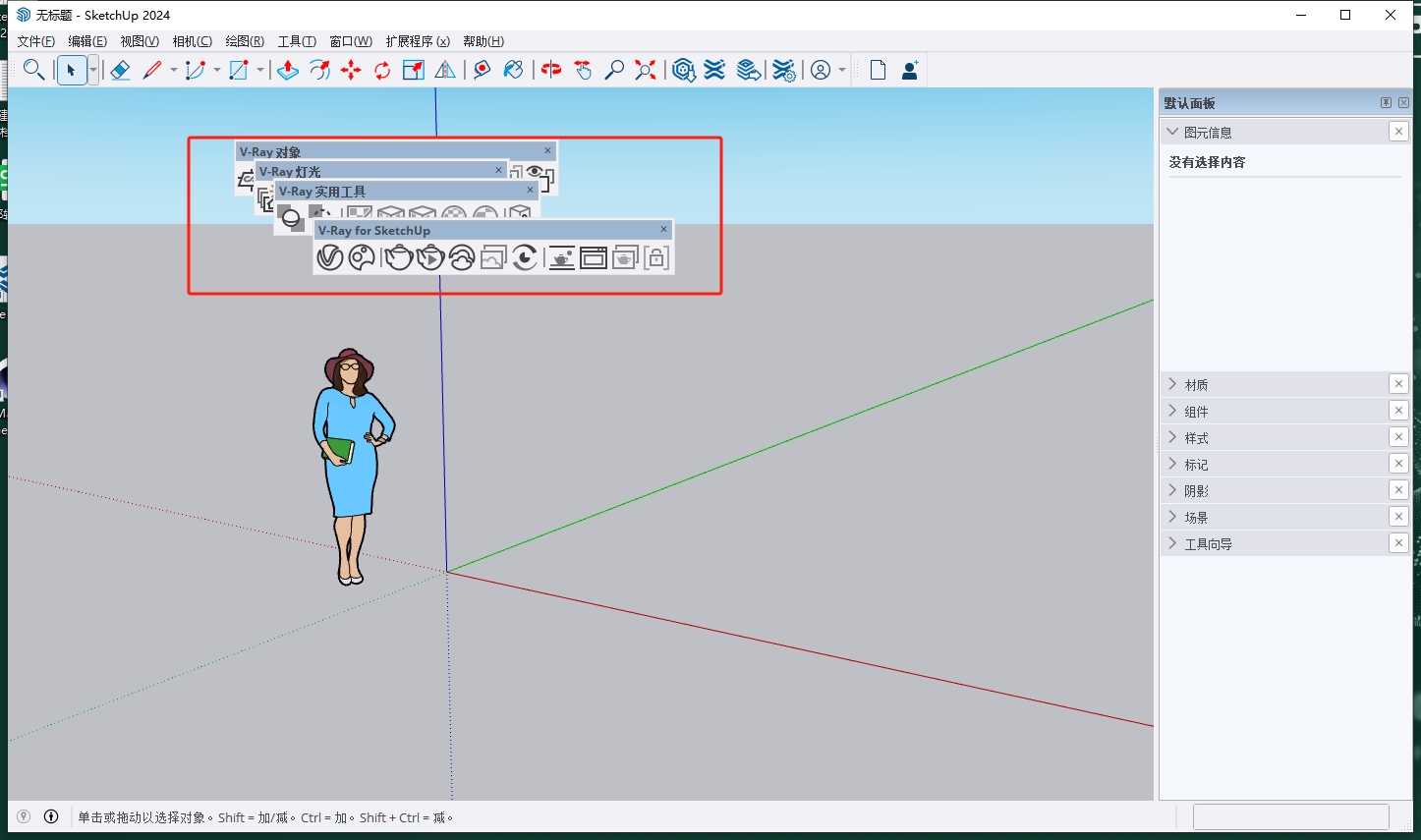Click the measurements input box in status bar
Viewport: 1421px width, 840px height.
[x=1289, y=816]
